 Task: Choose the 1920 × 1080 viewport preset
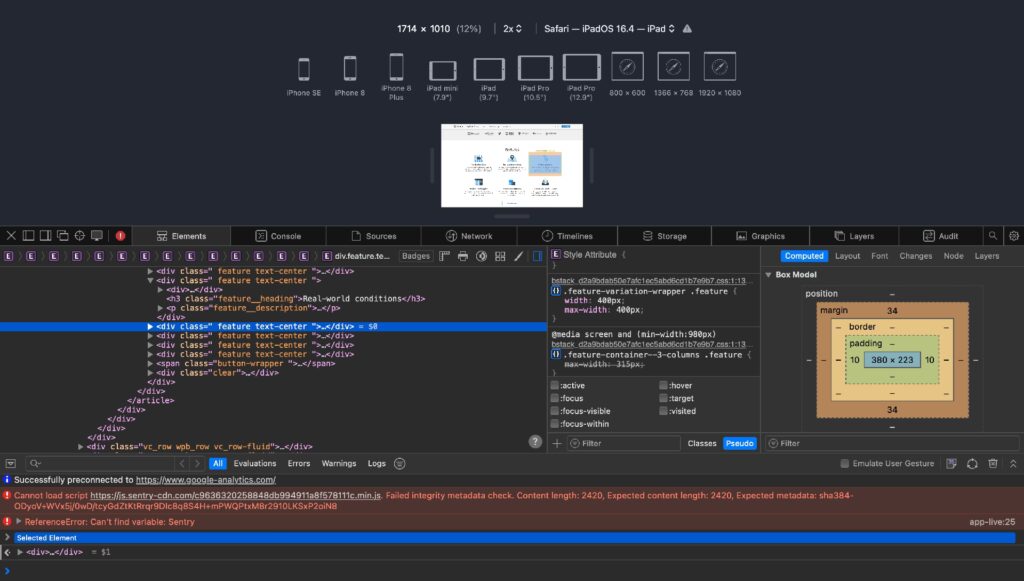coord(720,68)
